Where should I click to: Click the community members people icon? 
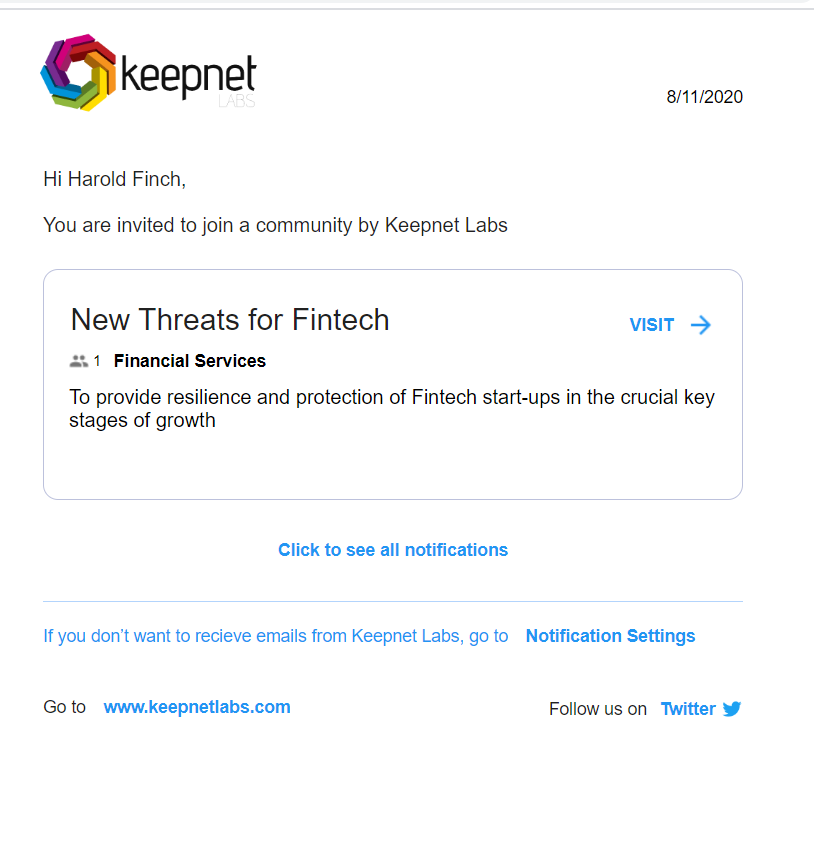[x=79, y=362]
